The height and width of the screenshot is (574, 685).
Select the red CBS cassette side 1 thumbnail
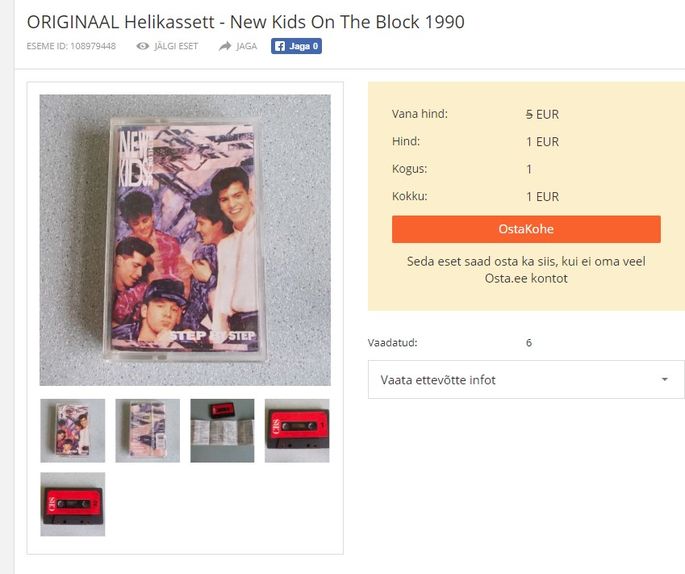297,430
